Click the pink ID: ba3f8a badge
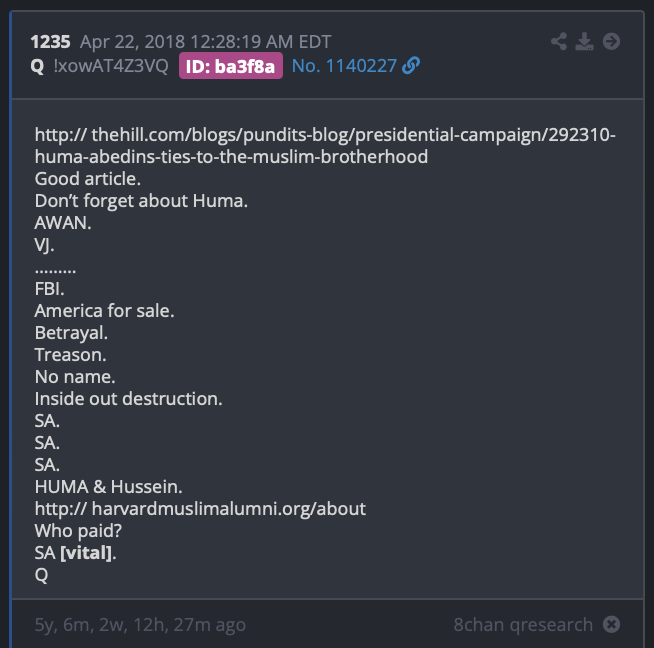The height and width of the screenshot is (648, 654). tap(231, 66)
